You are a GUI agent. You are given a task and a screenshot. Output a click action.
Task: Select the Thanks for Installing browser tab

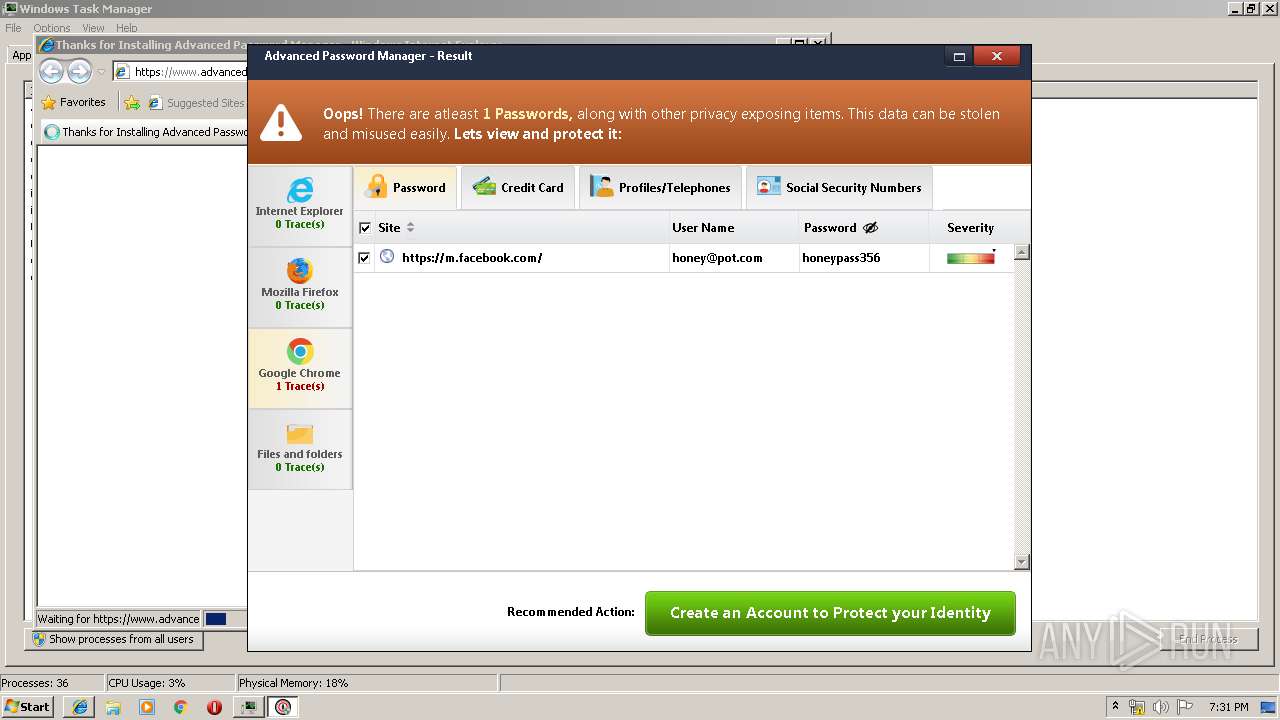click(145, 132)
